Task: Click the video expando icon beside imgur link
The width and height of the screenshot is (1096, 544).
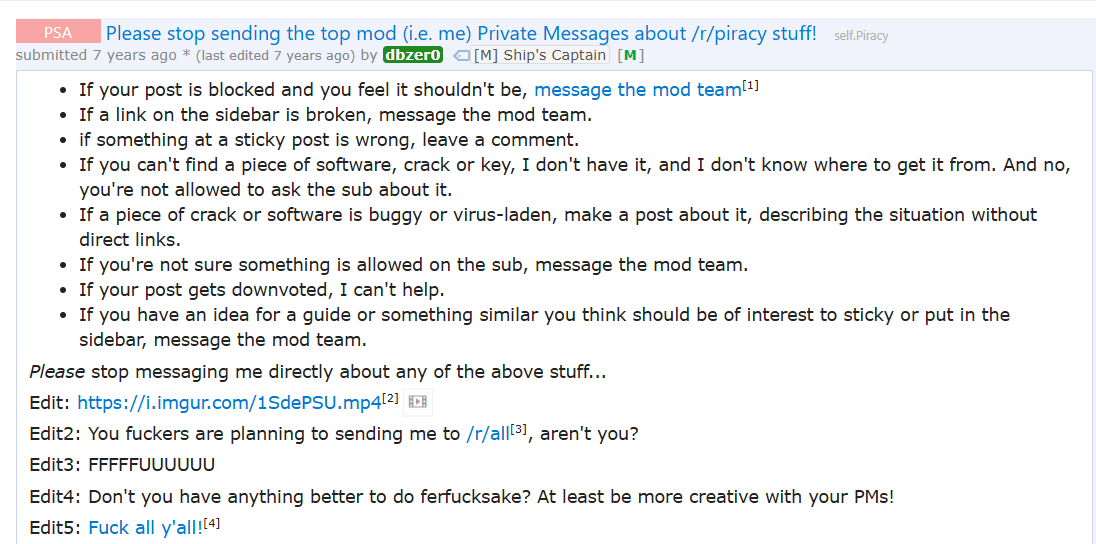Action: click(x=417, y=402)
